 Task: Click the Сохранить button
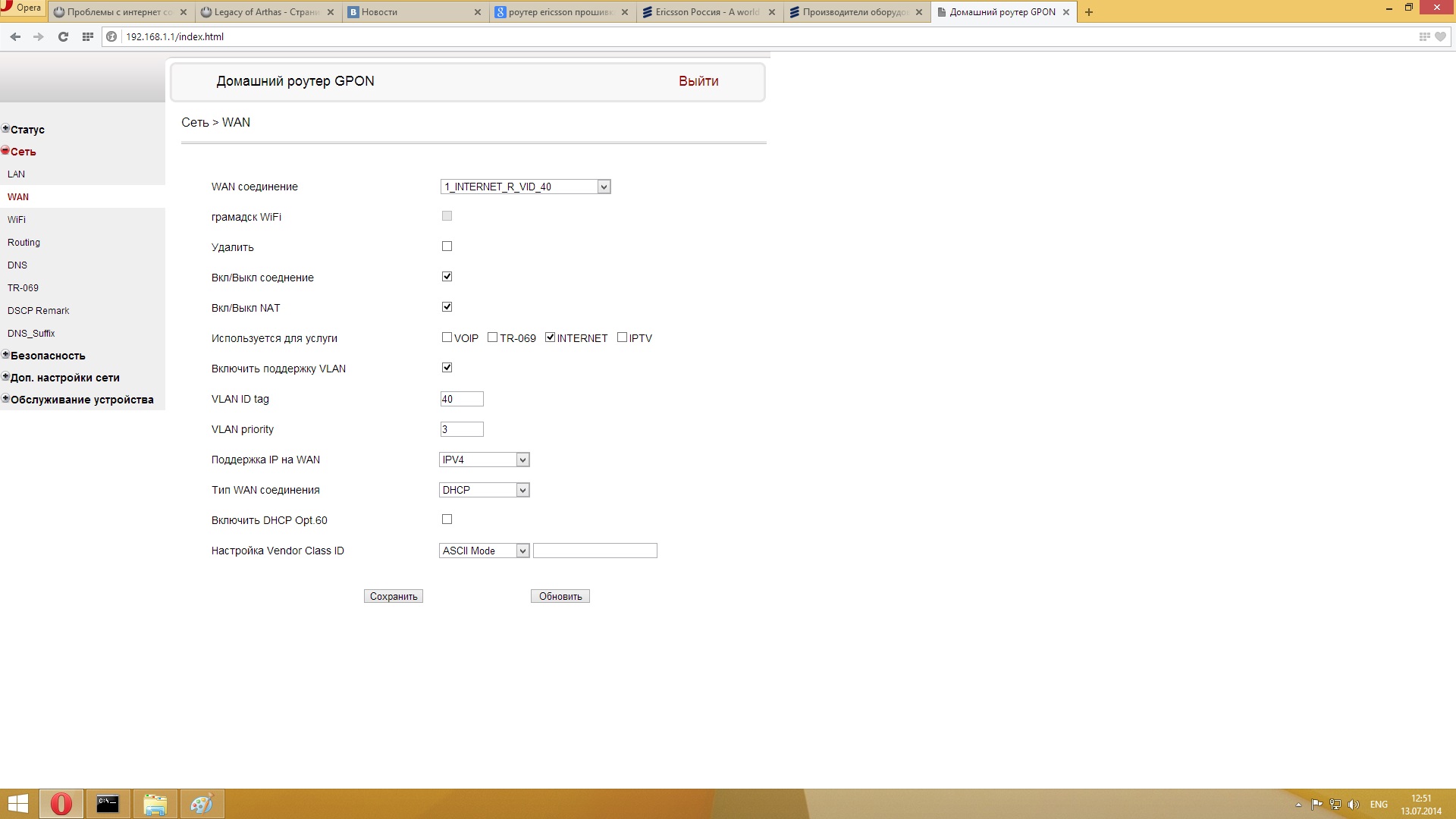pyautogui.click(x=394, y=596)
